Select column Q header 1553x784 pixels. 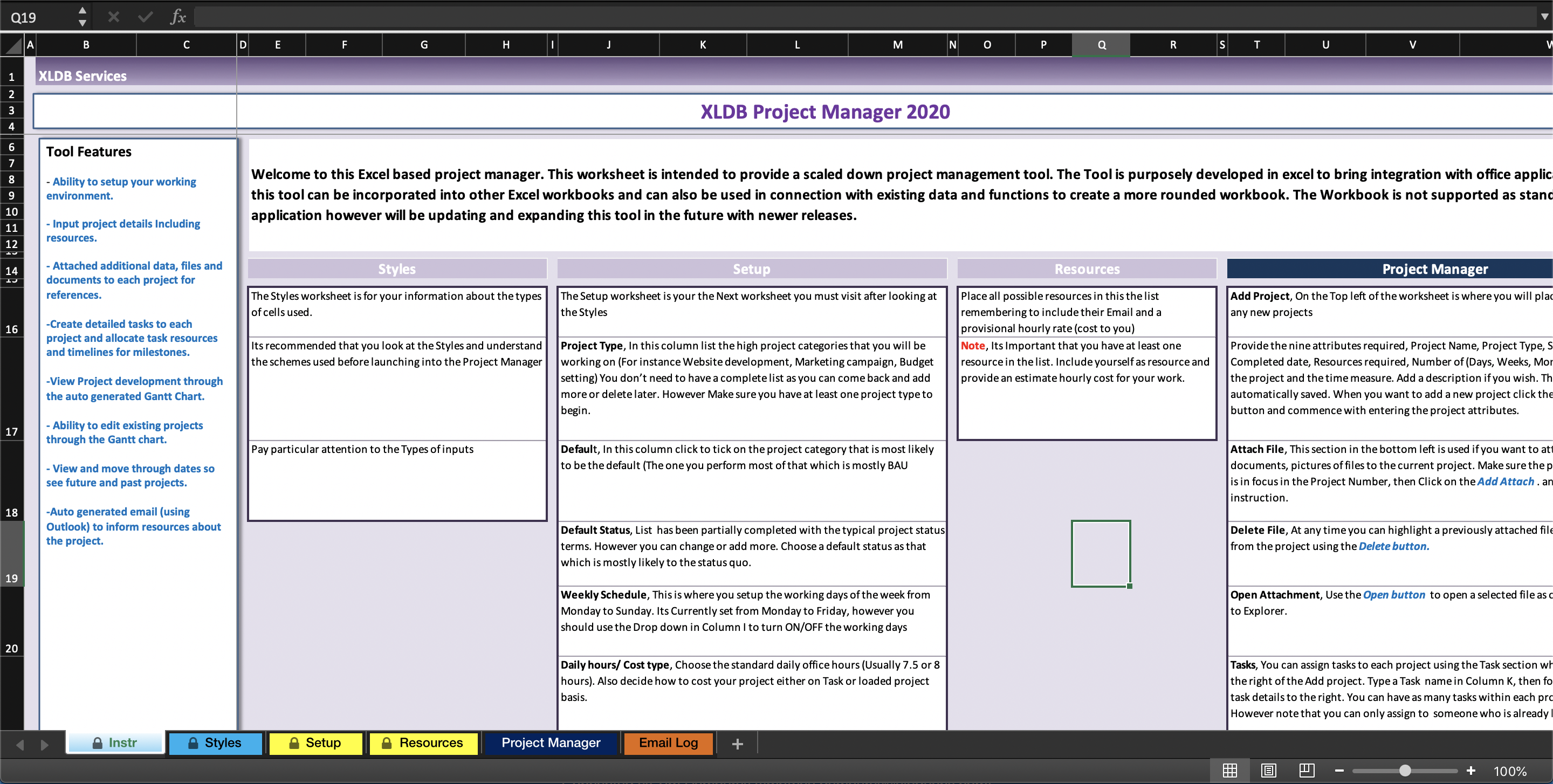pyautogui.click(x=1102, y=45)
